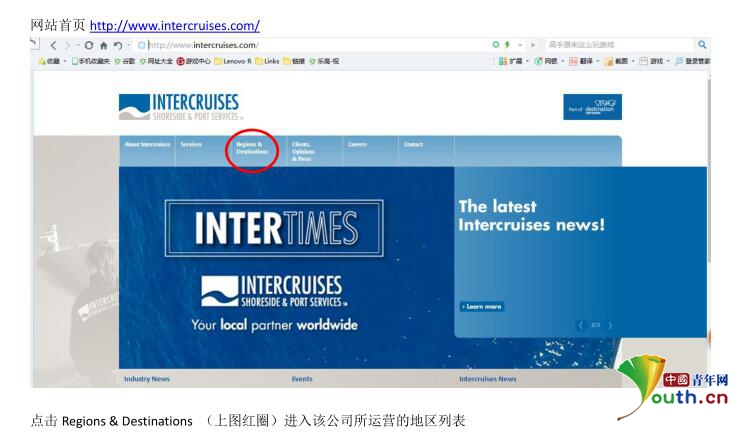Open the About Intercruises menu item
This screenshot has height=435, width=753.
tap(147, 144)
